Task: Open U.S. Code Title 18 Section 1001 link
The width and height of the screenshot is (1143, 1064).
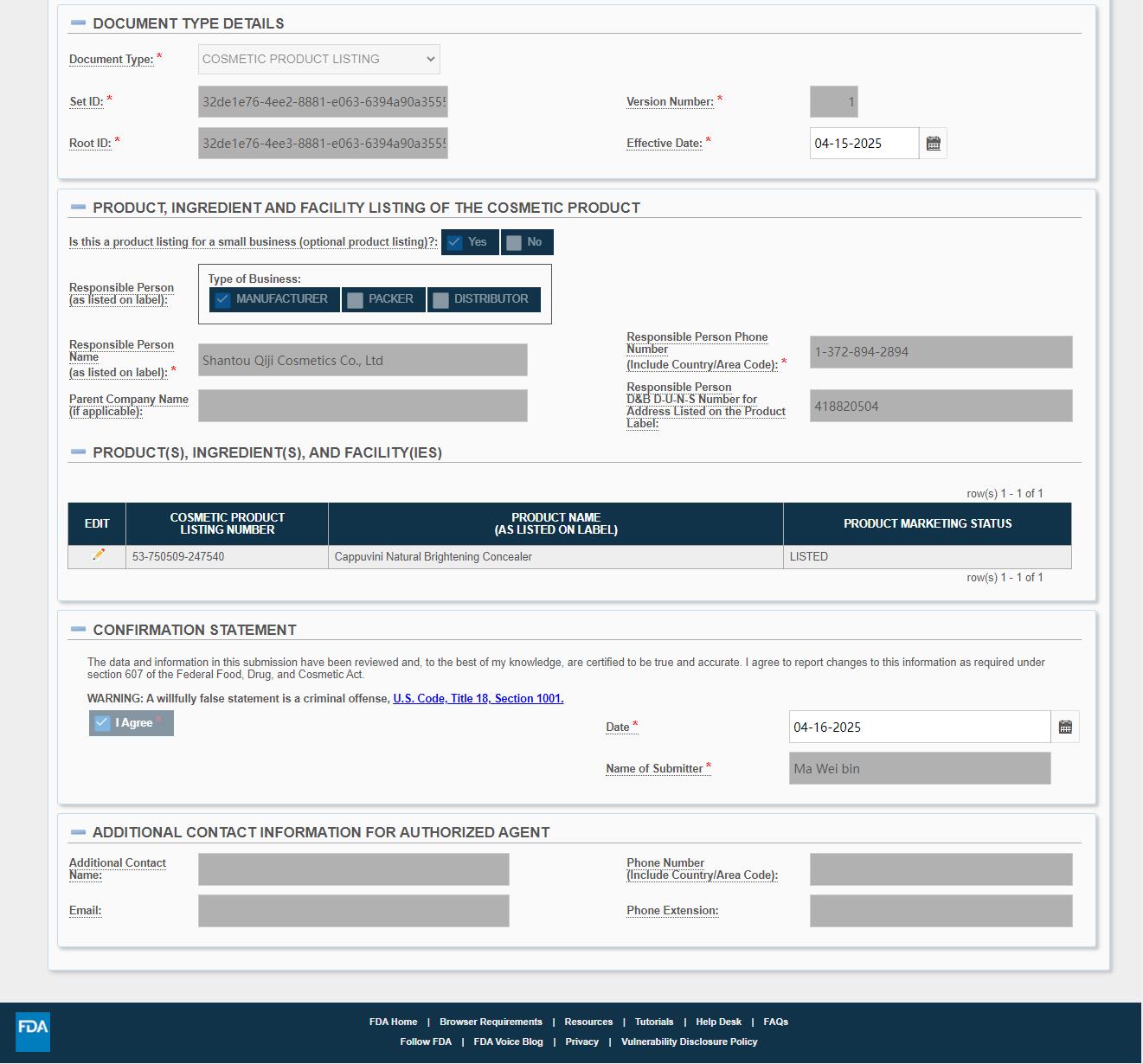Action: pos(478,699)
